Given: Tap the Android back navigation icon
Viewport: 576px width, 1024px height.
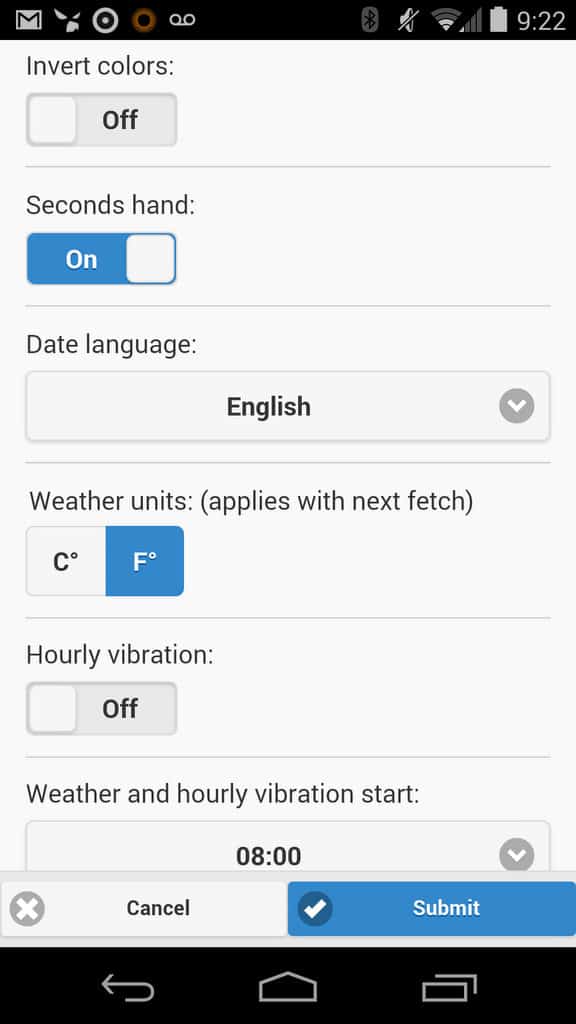Looking at the screenshot, I should [128, 986].
